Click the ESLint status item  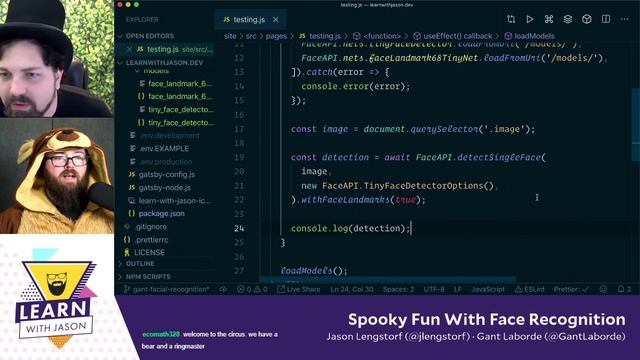point(529,289)
